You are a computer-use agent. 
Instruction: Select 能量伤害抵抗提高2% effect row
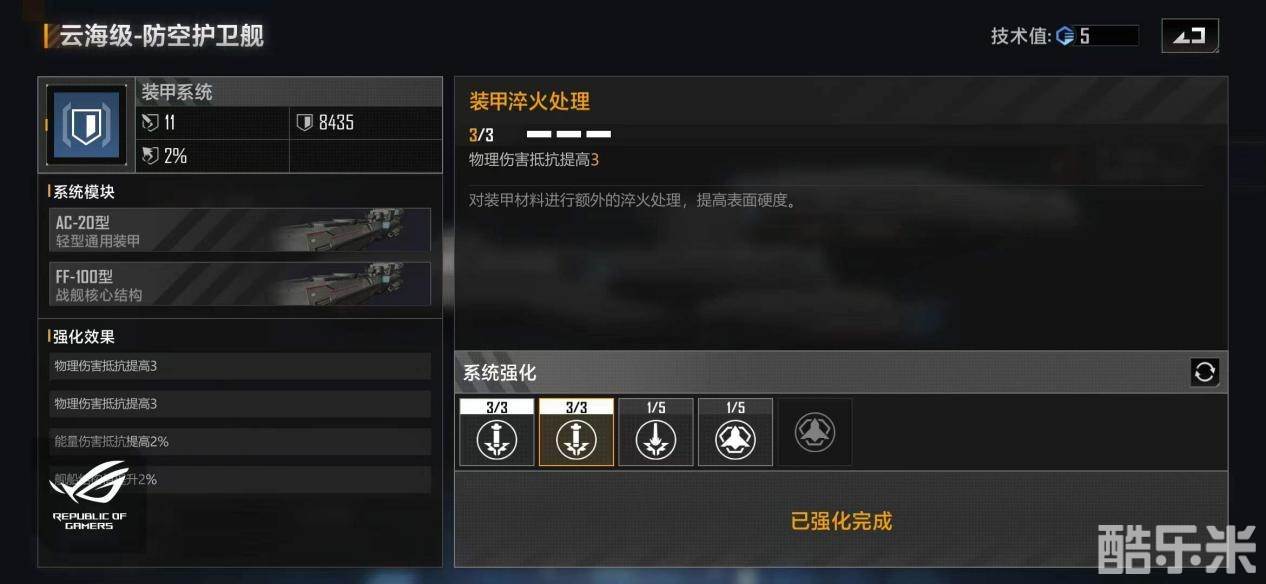tap(240, 441)
